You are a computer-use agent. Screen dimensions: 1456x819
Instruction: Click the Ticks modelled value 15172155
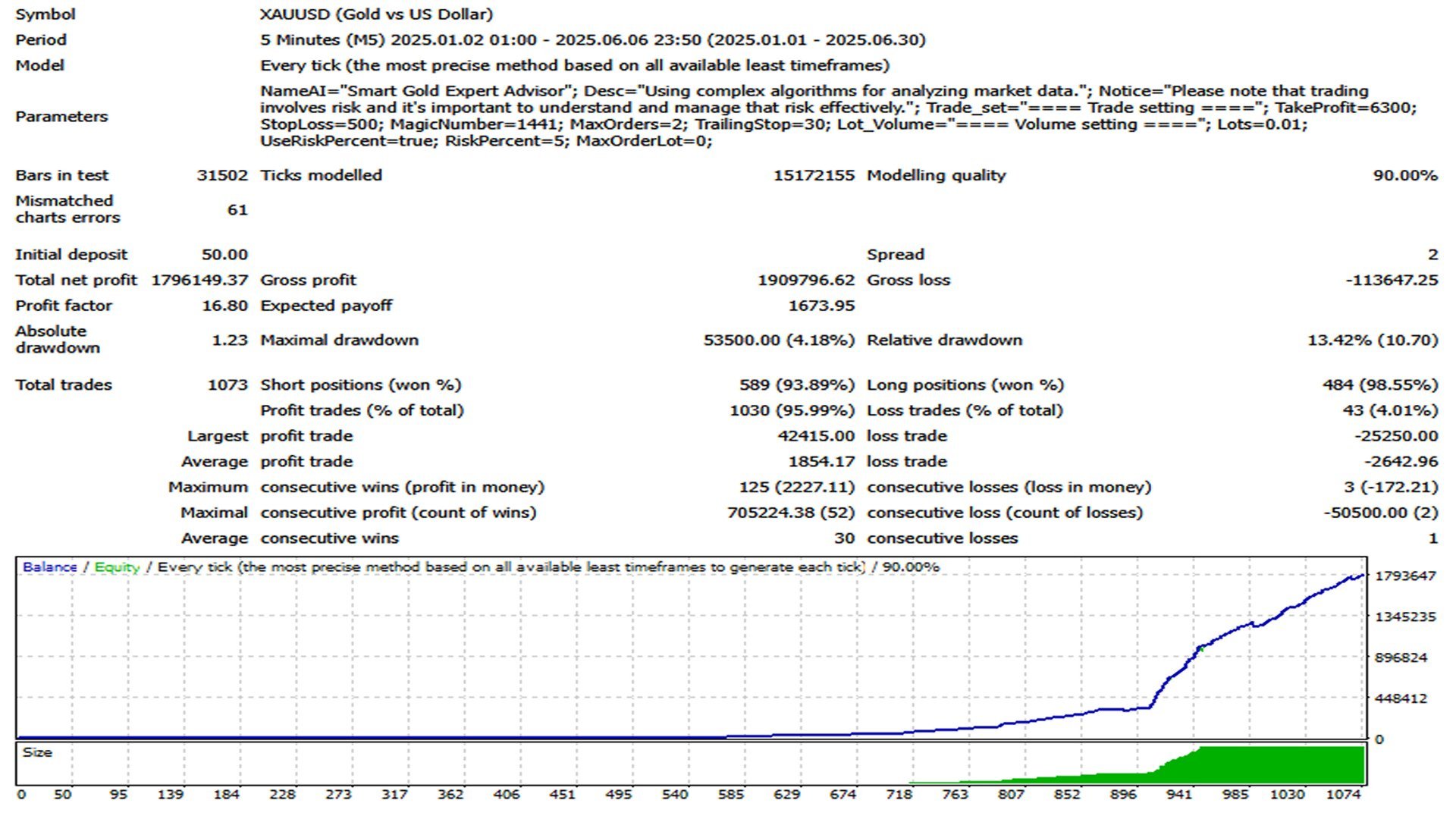(x=813, y=175)
